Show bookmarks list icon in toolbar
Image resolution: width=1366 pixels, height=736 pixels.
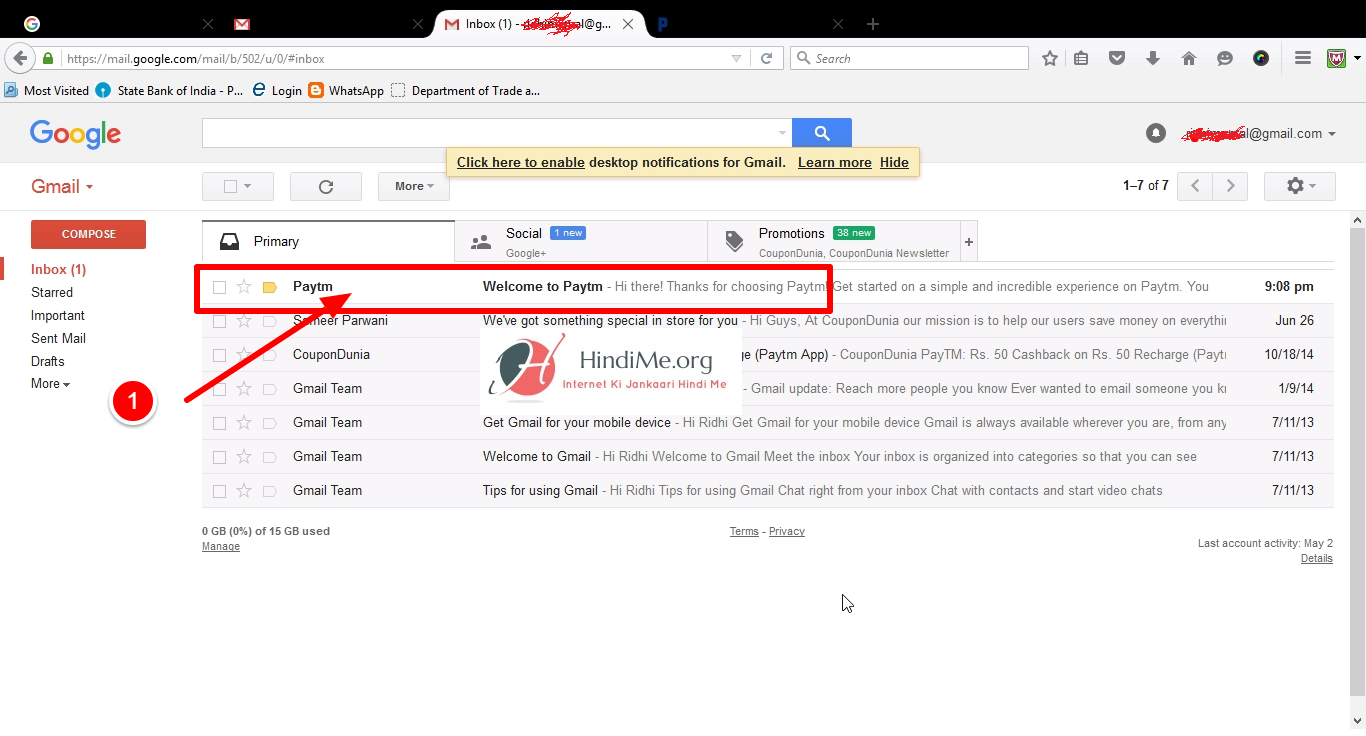pos(1081,58)
